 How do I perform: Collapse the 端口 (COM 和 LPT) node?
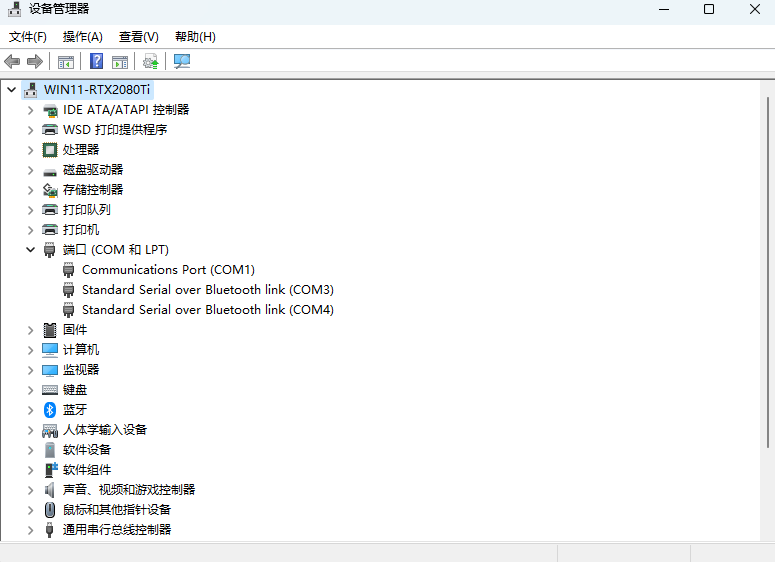(x=31, y=250)
